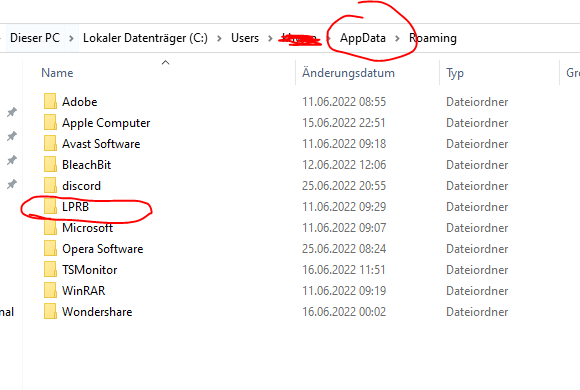
Task: Click the Avast Software folder icon
Action: point(50,144)
